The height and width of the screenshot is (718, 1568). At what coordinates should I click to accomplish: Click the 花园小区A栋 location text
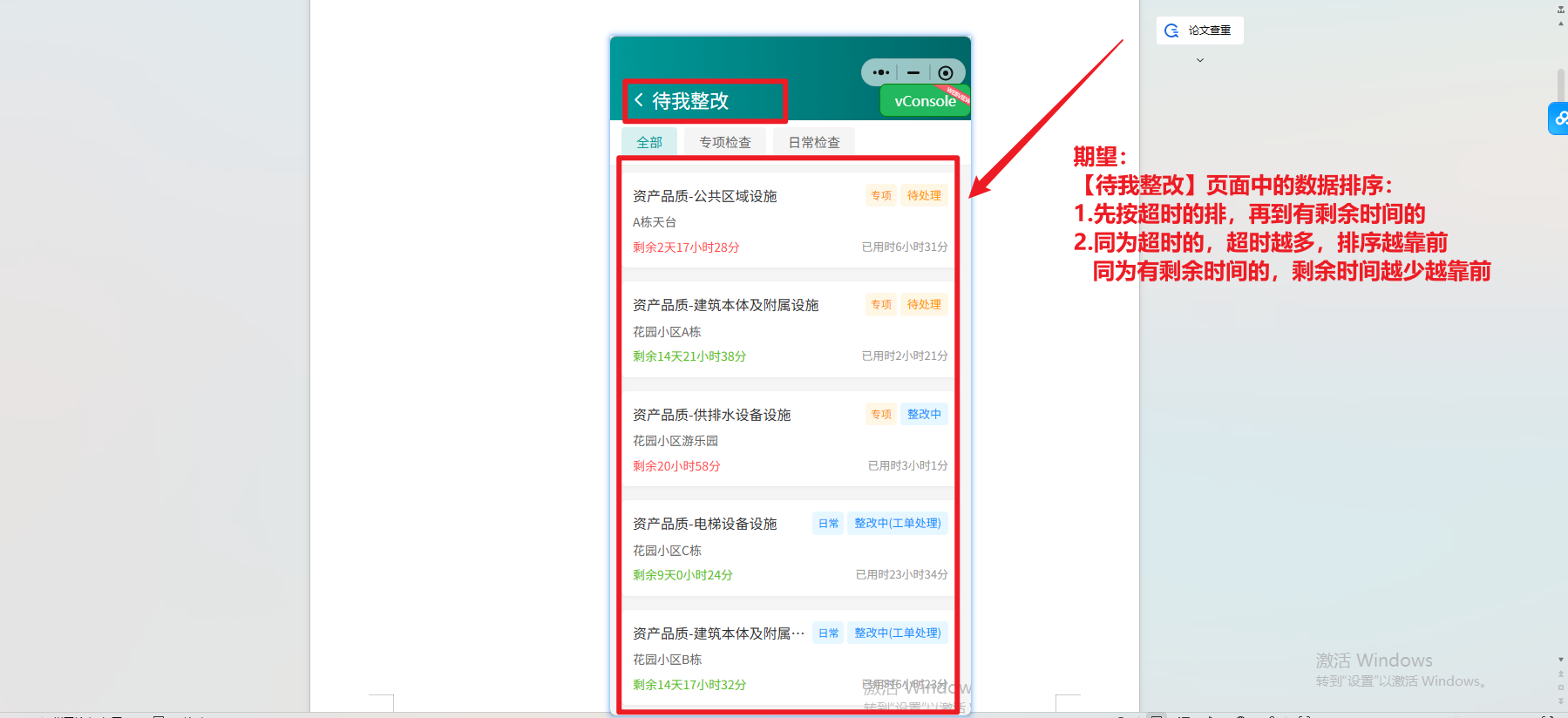coord(667,332)
